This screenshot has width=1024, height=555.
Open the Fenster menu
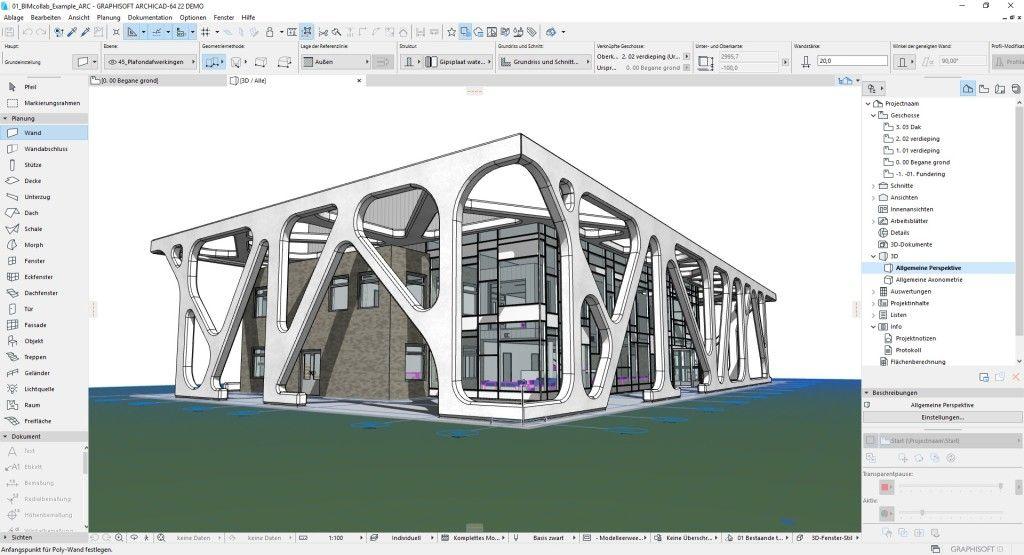[x=224, y=18]
